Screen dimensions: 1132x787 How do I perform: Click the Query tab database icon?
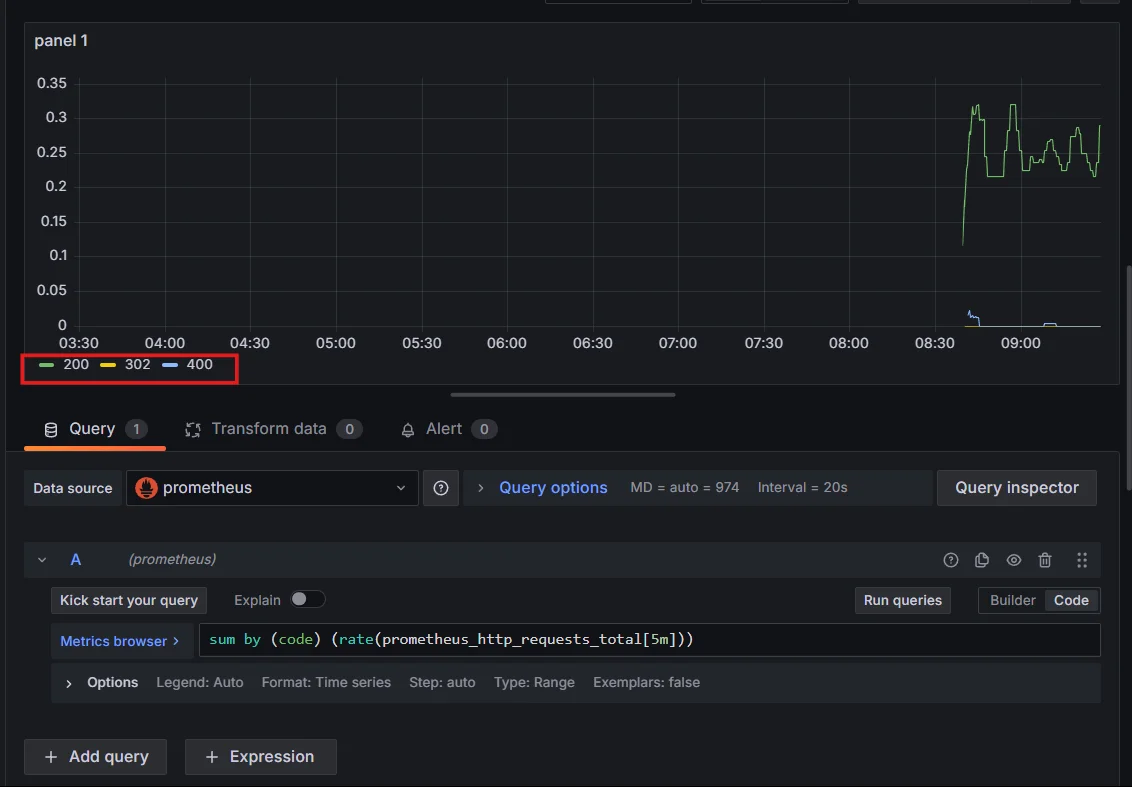(51, 430)
